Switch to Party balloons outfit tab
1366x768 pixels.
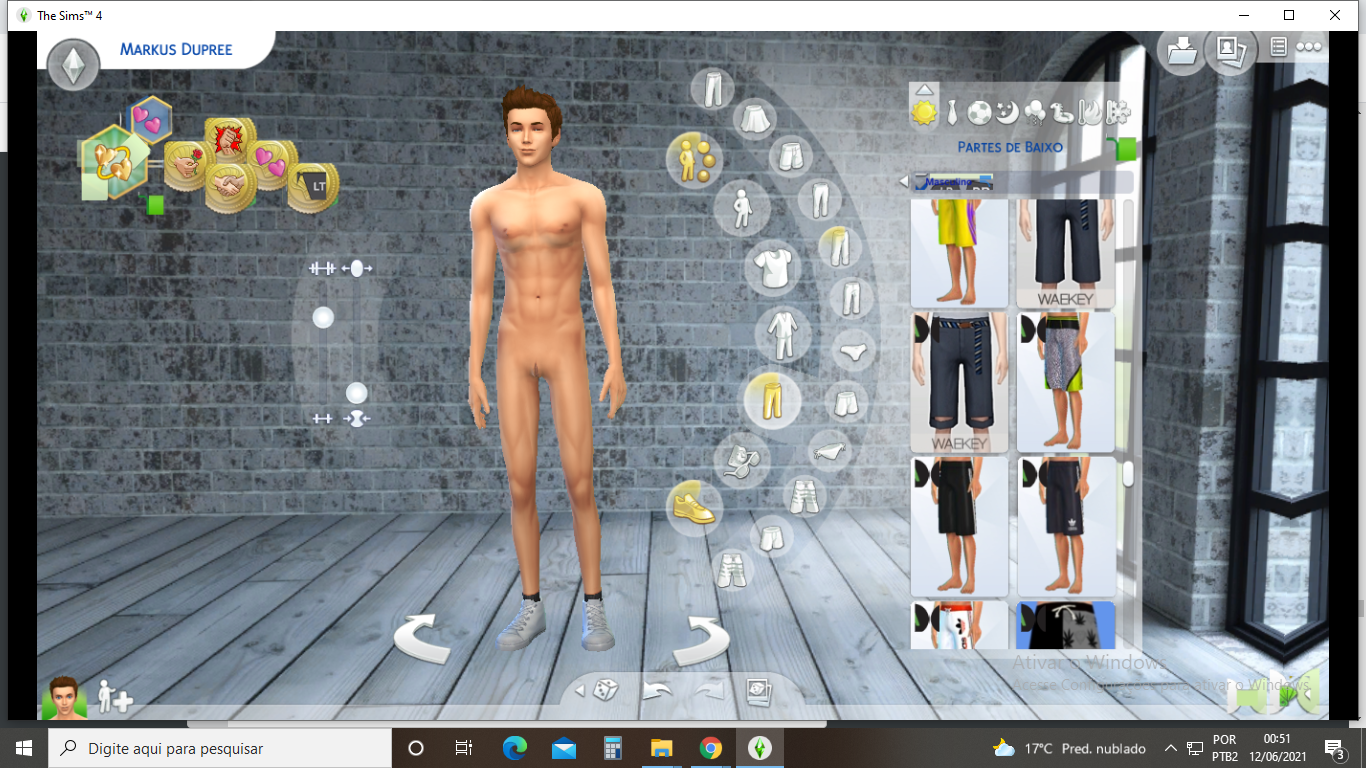coord(1037,113)
